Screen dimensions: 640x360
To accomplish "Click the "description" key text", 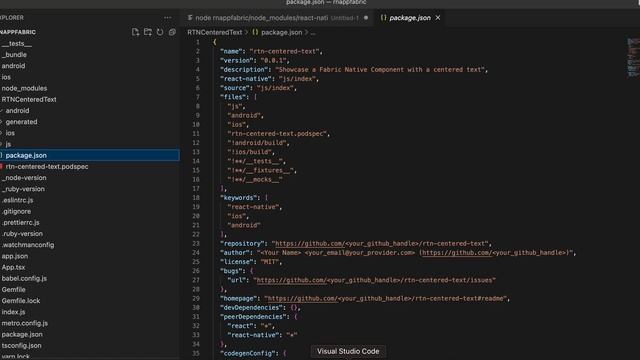I will pos(244,70).
